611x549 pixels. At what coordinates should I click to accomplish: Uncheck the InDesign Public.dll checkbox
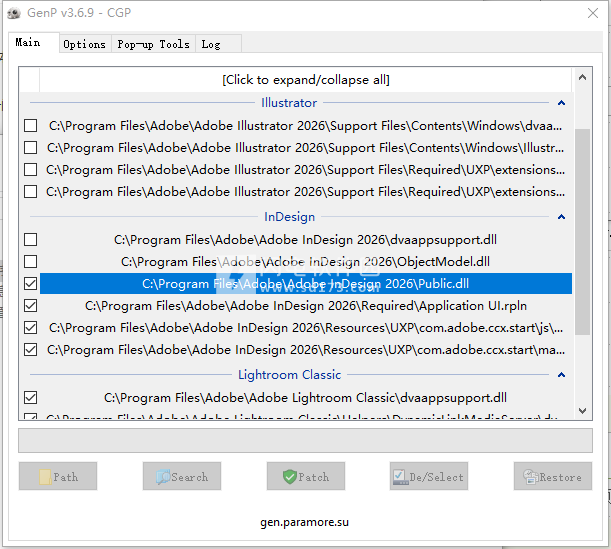click(31, 284)
